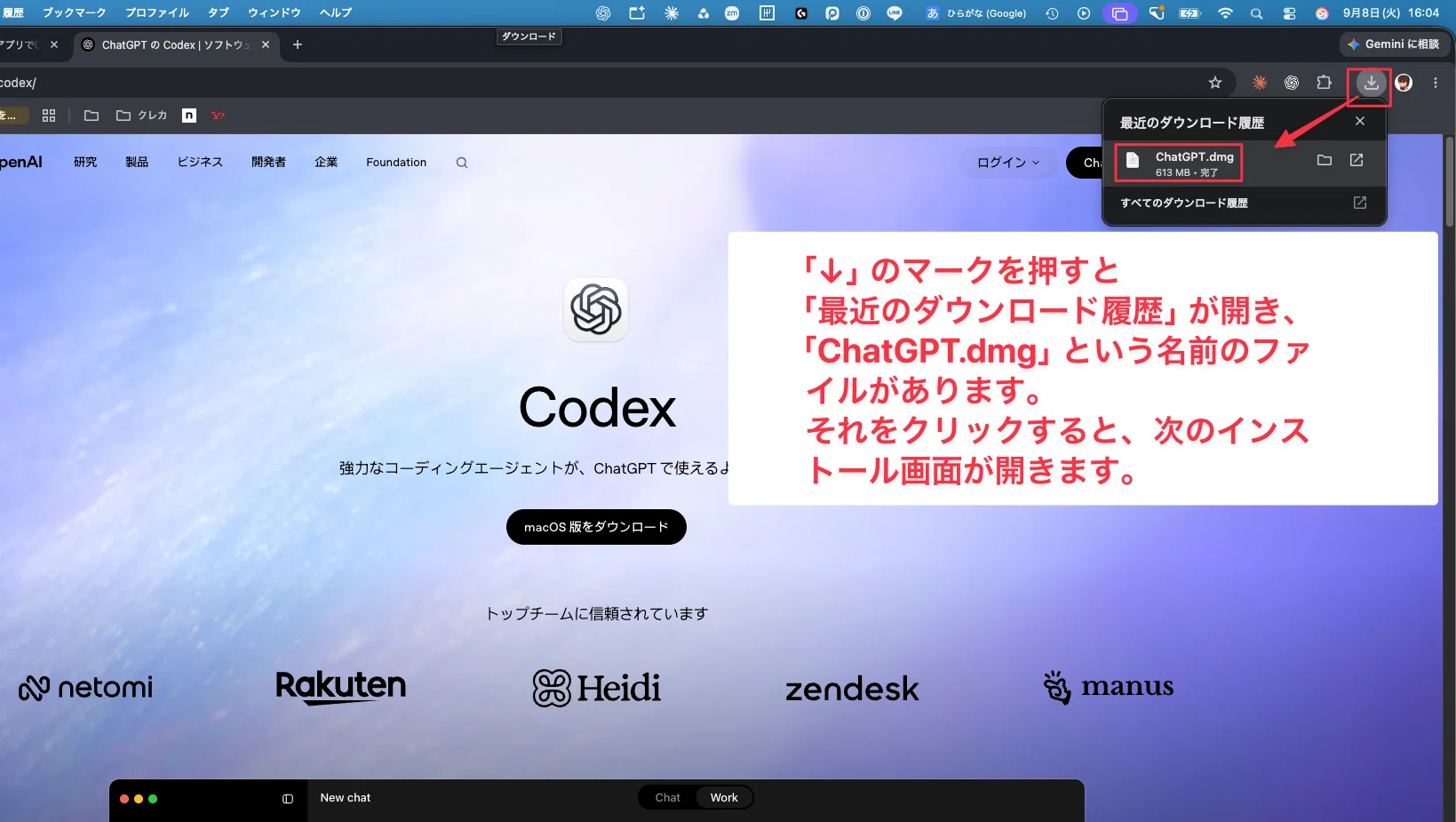This screenshot has height=822, width=1456.
Task: Open the ChatGPT icon in macOS menu bar
Action: 603,13
